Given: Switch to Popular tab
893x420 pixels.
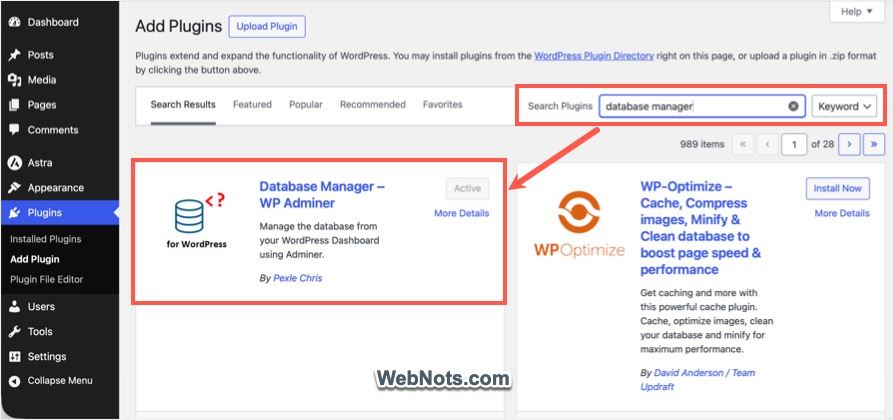Looking at the screenshot, I should click(306, 105).
